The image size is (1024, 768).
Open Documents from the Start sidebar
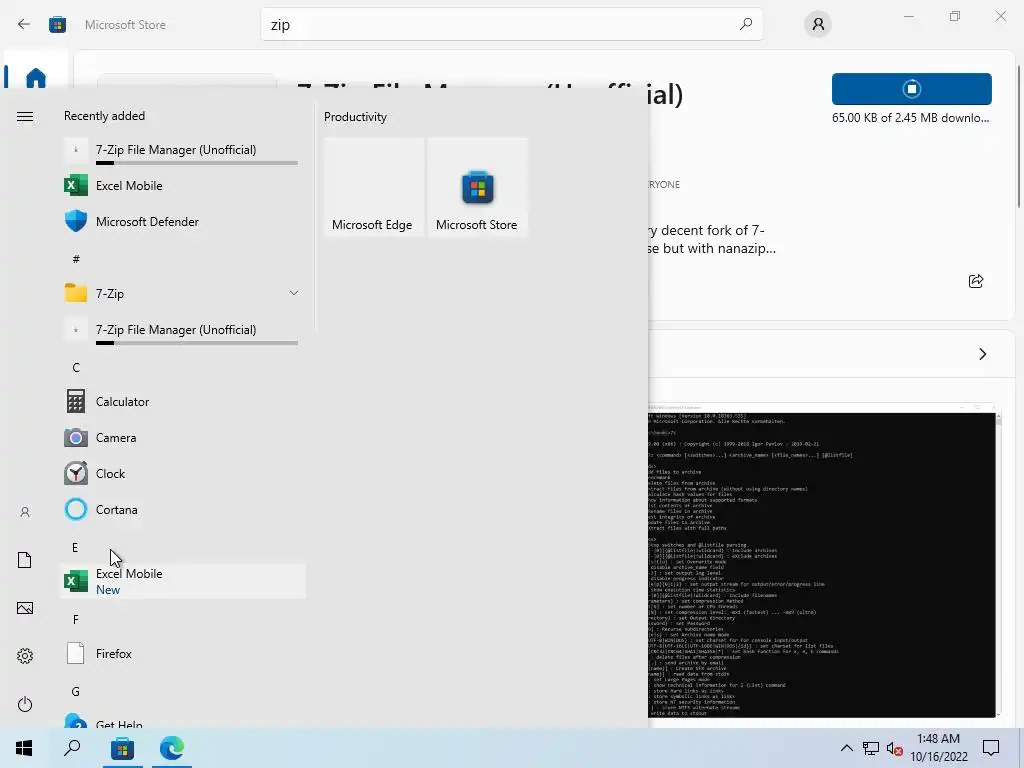click(x=25, y=560)
